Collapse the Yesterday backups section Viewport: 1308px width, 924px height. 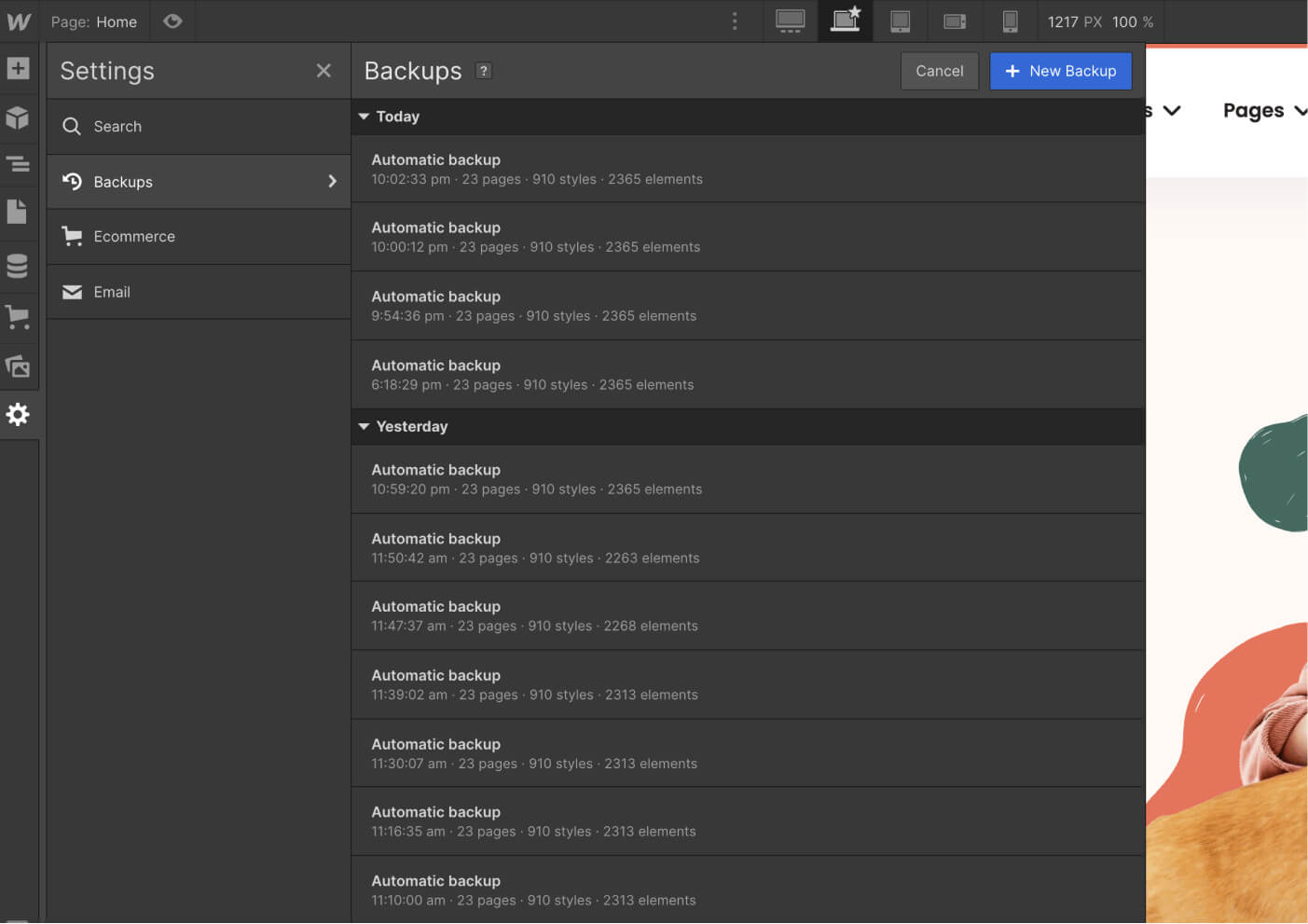point(365,426)
